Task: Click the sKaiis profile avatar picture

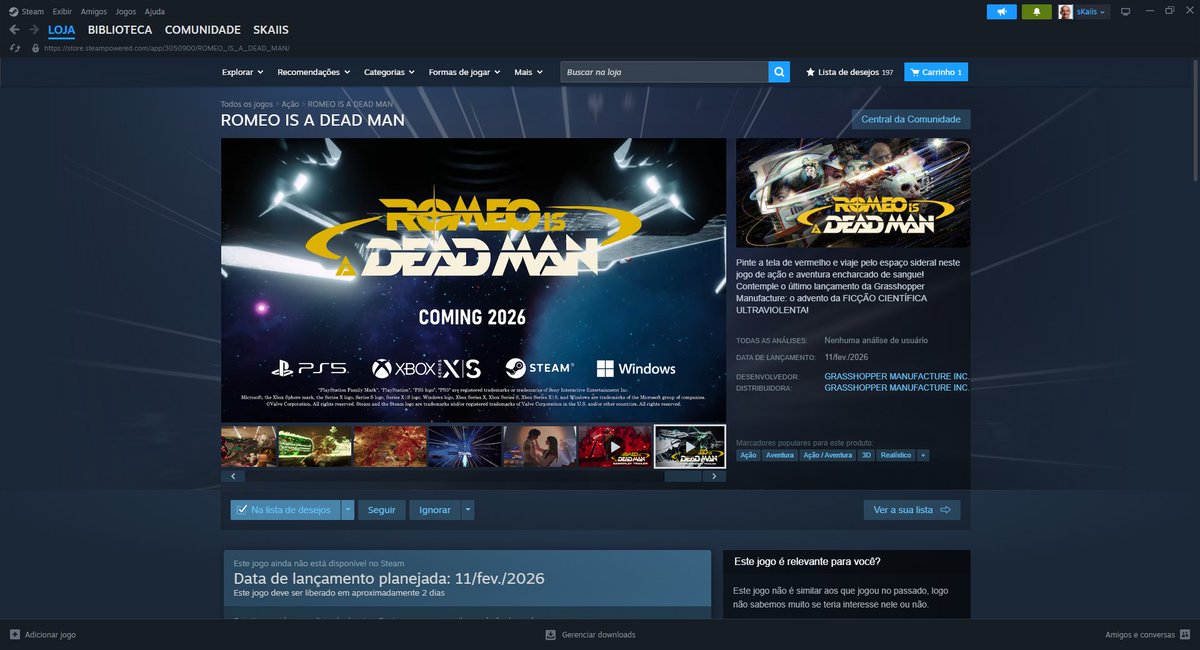Action: coord(1066,12)
